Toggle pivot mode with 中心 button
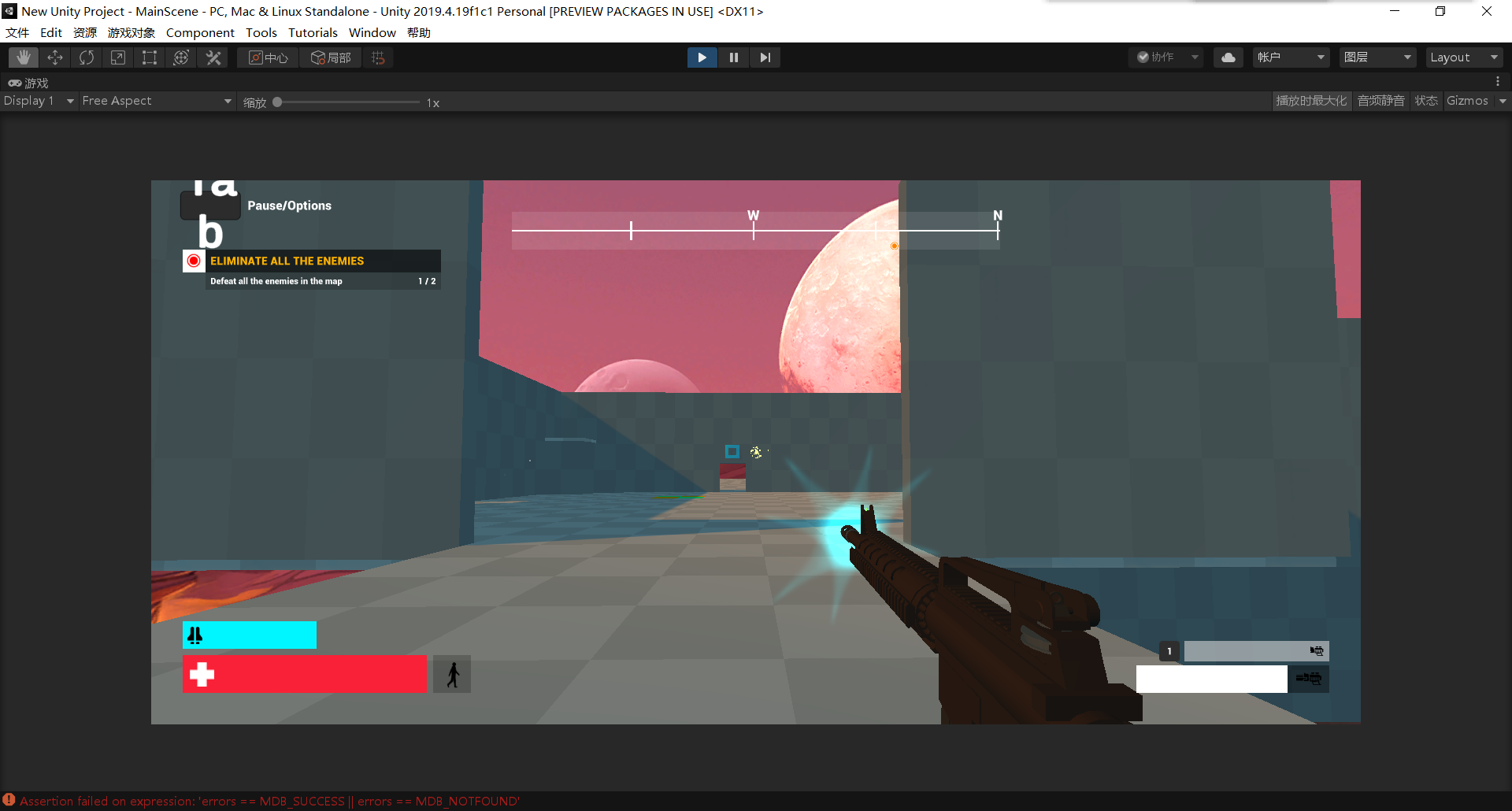1512x811 pixels. pyautogui.click(x=267, y=57)
